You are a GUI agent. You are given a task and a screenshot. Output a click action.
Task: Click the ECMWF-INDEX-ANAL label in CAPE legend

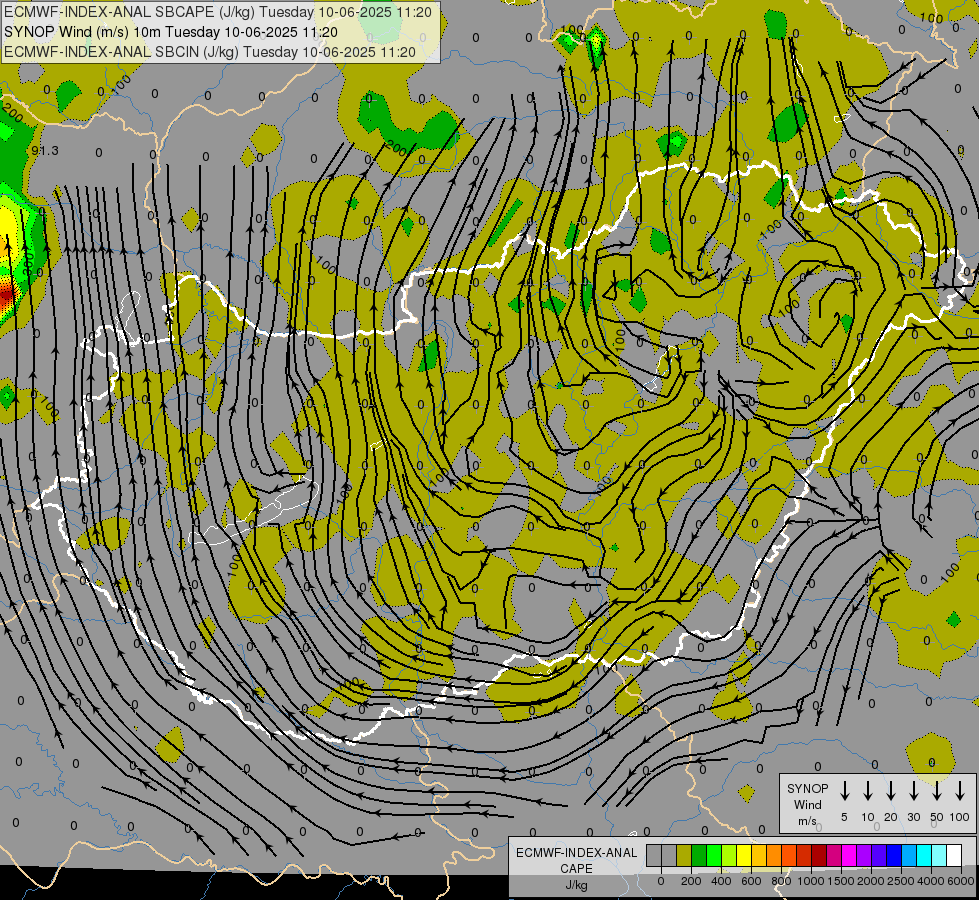point(576,853)
